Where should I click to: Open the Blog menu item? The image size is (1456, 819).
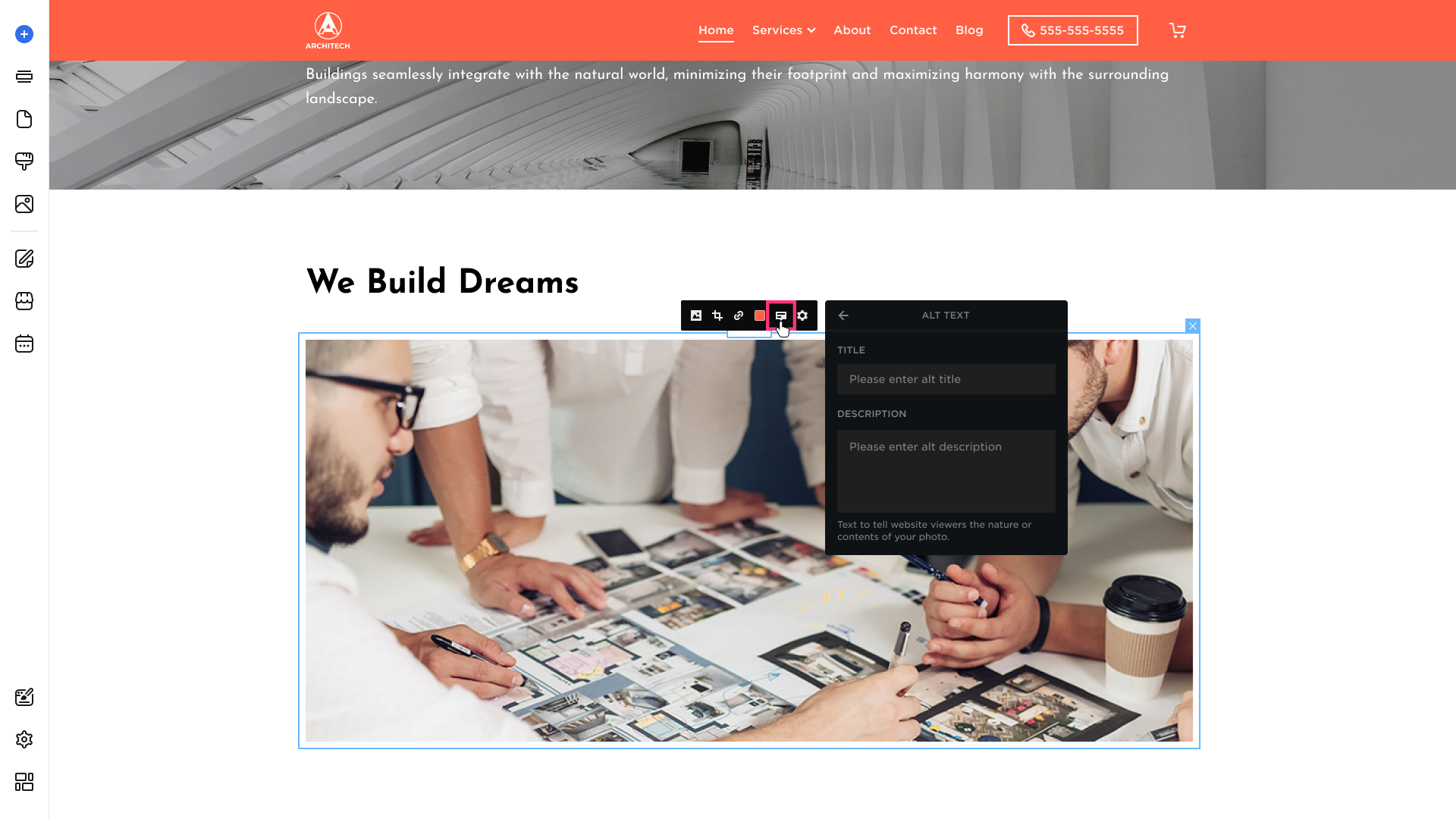(969, 30)
